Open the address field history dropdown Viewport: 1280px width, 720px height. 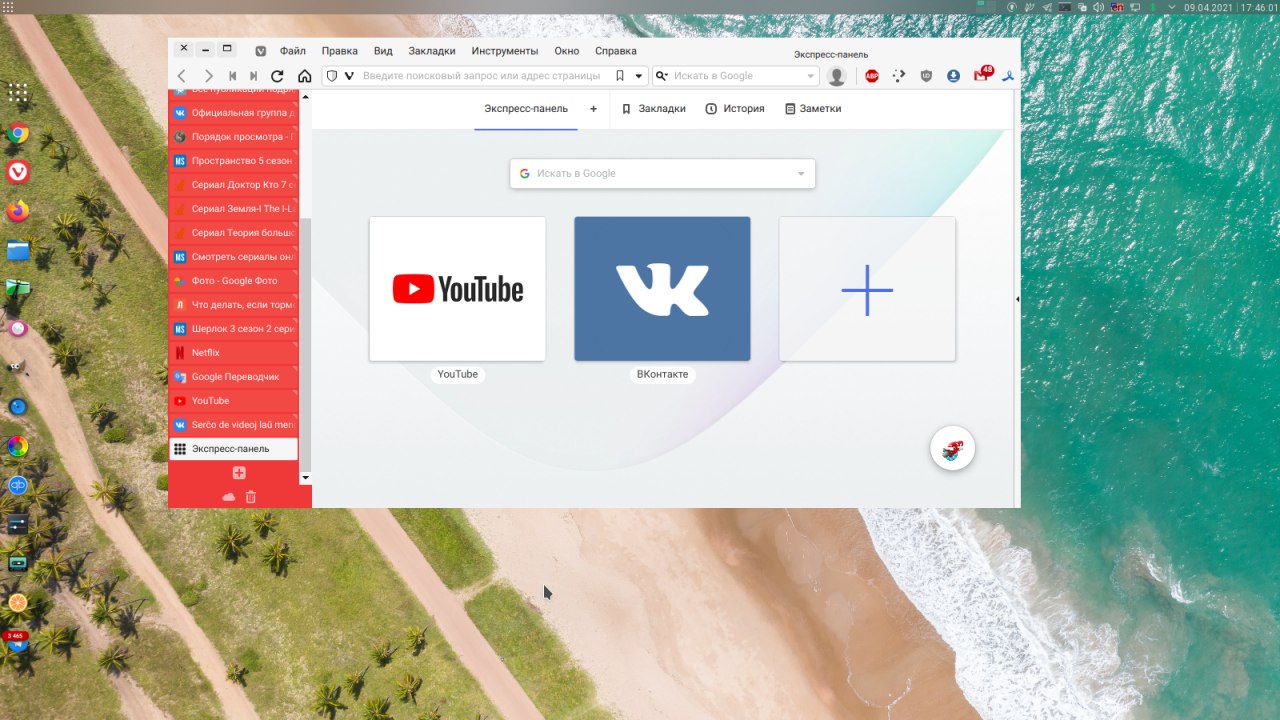coord(639,76)
